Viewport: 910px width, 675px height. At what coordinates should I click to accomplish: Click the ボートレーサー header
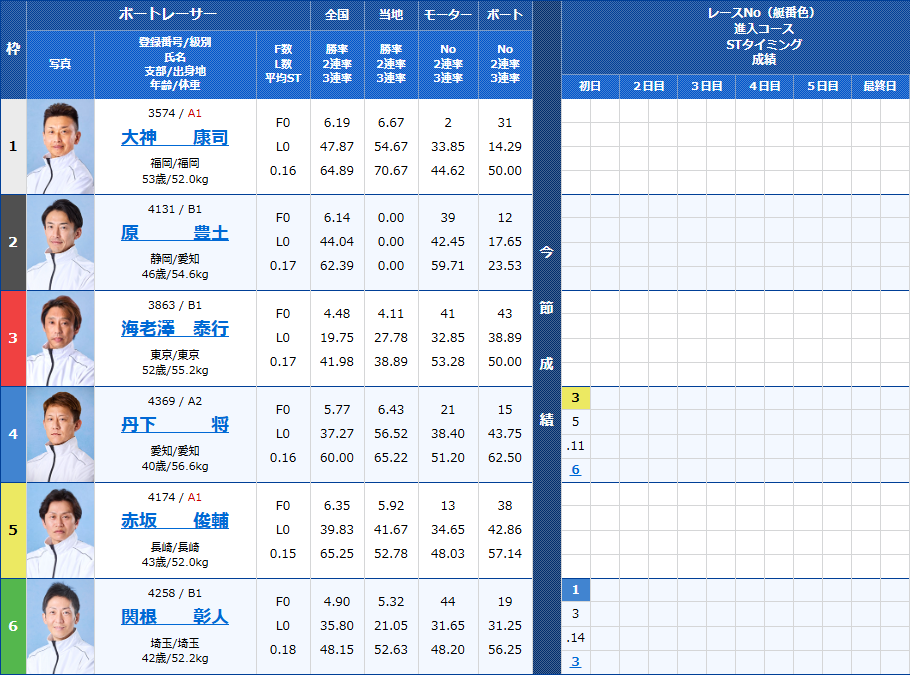168,15
